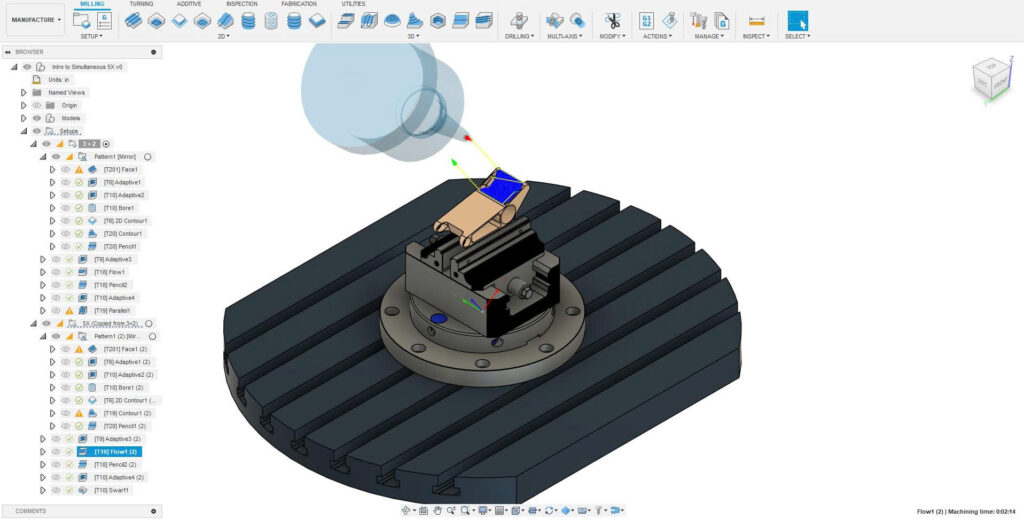Activate the 3+2 setup radio button
Viewport: 1024px width, 519px height.
point(106,144)
